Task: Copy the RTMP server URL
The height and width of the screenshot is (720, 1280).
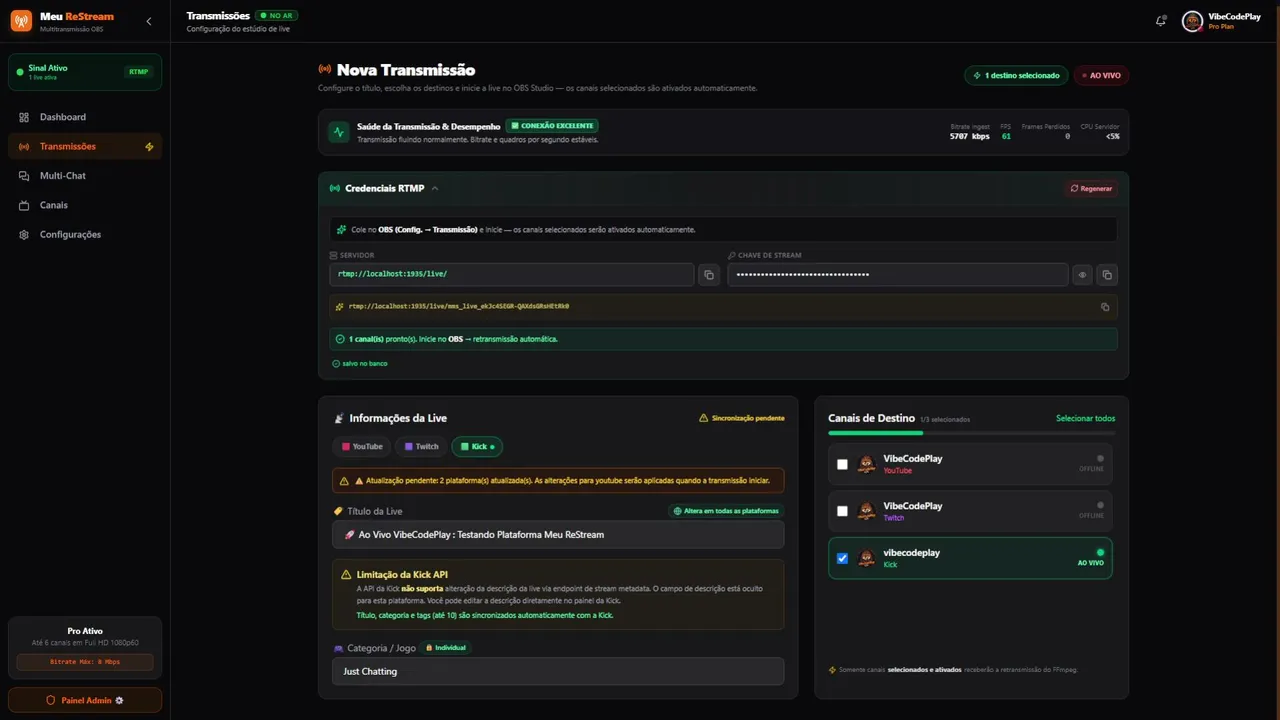Action: point(709,275)
